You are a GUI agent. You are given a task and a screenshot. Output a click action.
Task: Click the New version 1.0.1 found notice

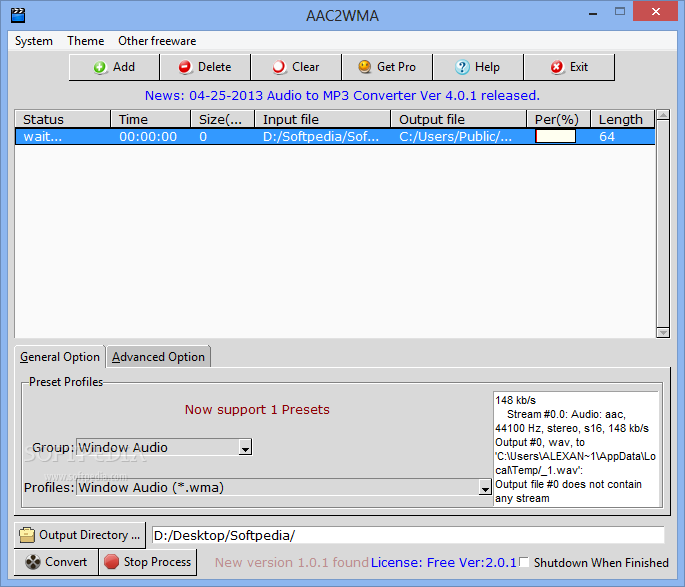coord(292,563)
